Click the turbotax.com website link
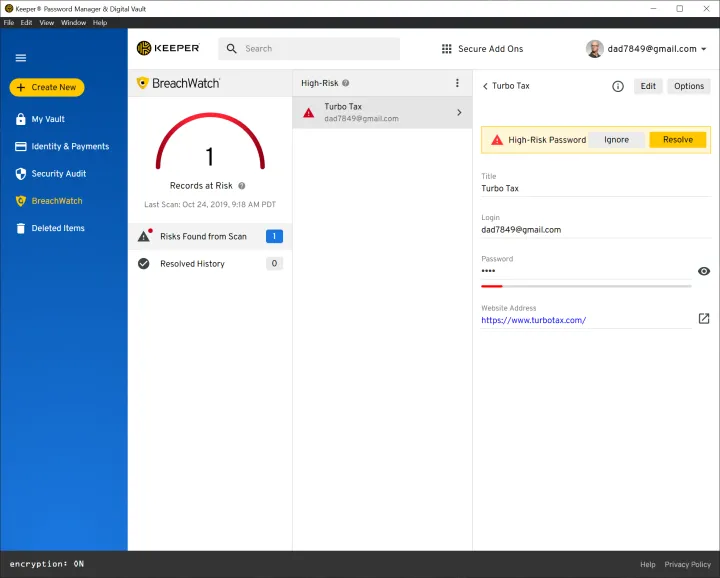This screenshot has width=720, height=578. [x=533, y=321]
